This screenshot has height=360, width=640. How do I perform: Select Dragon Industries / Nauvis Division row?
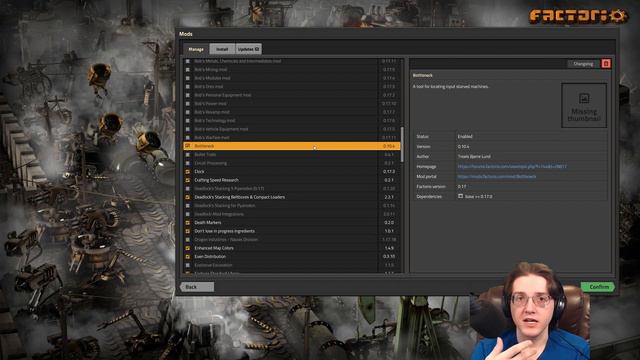click(291, 240)
